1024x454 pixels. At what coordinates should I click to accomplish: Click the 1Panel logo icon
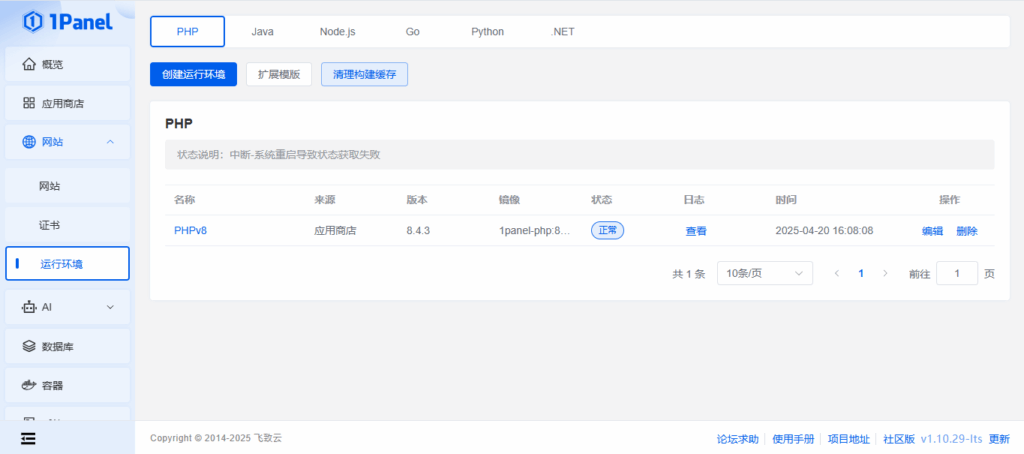(x=33, y=20)
